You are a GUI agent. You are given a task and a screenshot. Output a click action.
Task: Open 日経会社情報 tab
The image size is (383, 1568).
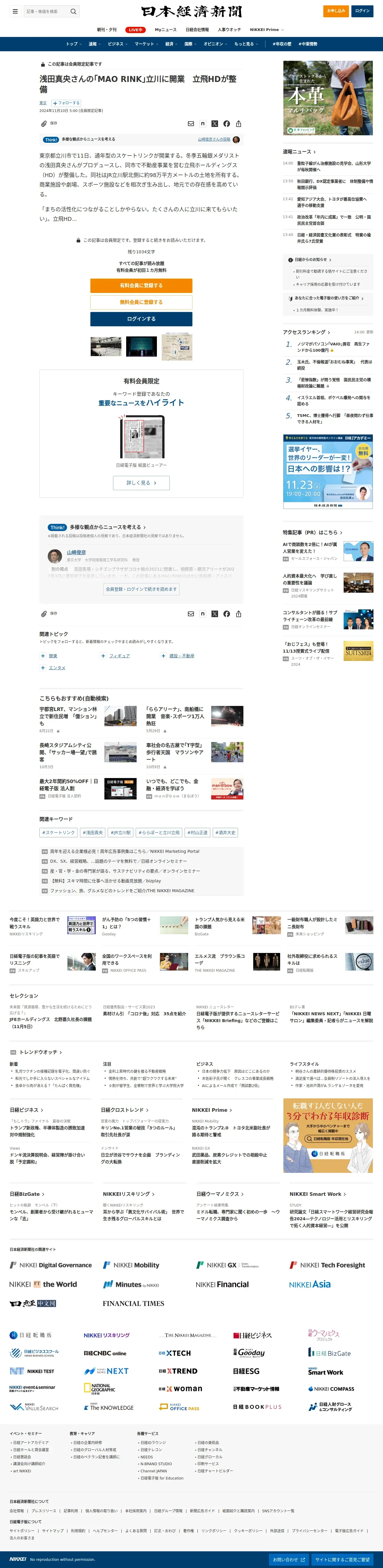(x=197, y=30)
